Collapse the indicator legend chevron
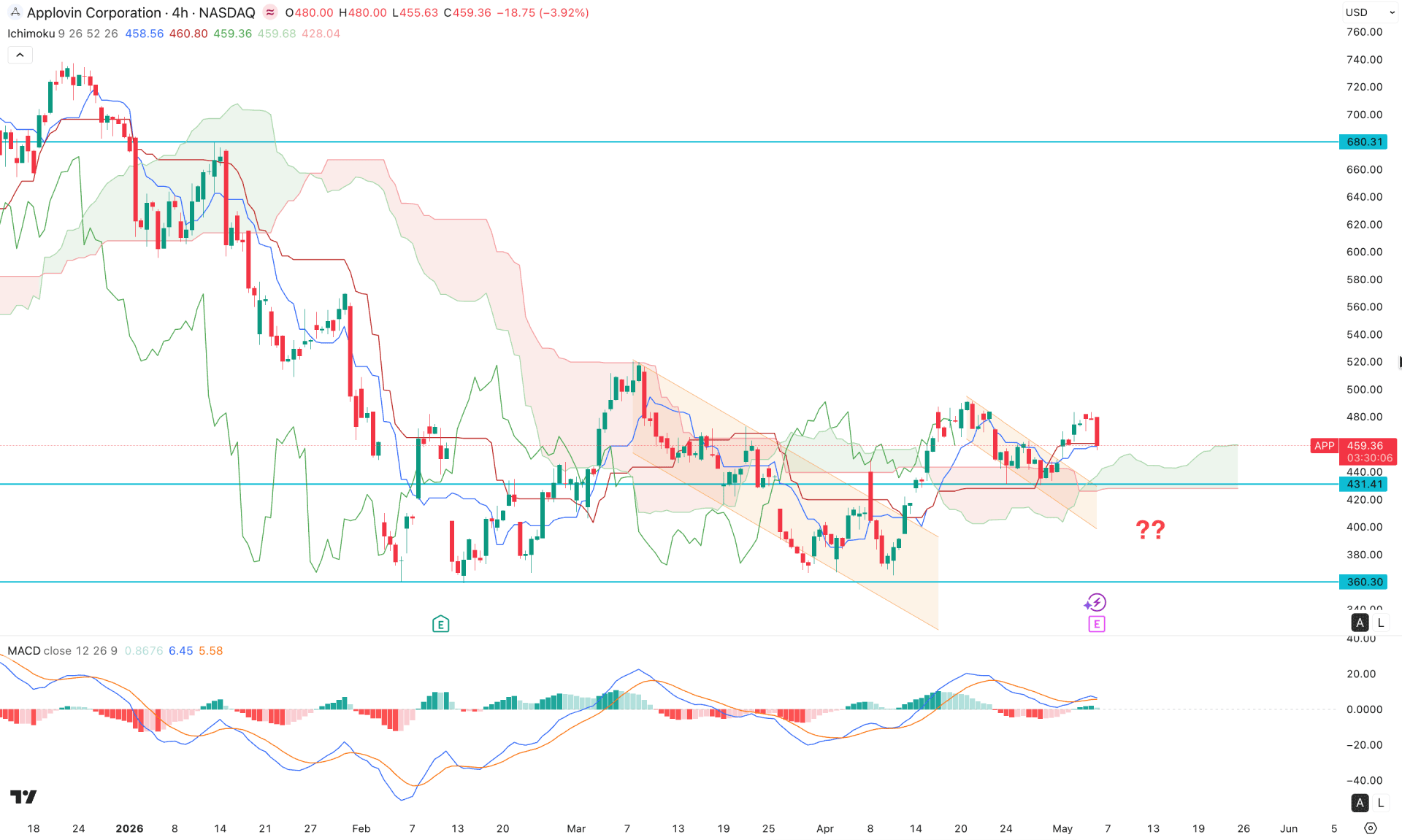 20,55
